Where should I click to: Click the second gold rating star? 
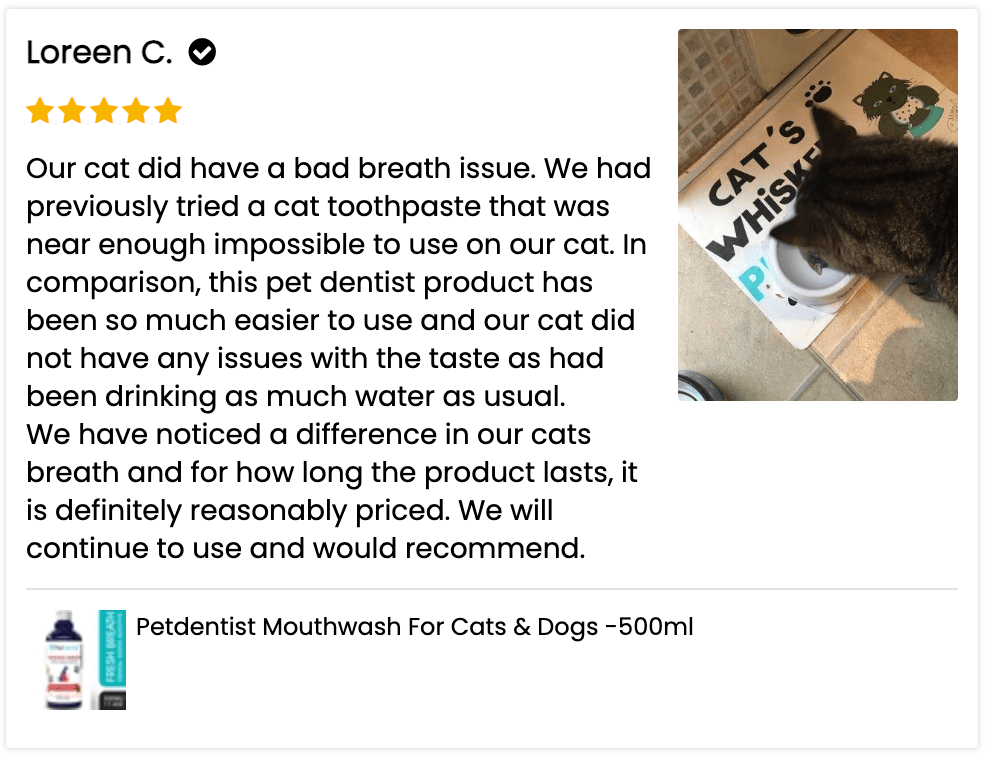click(x=72, y=110)
